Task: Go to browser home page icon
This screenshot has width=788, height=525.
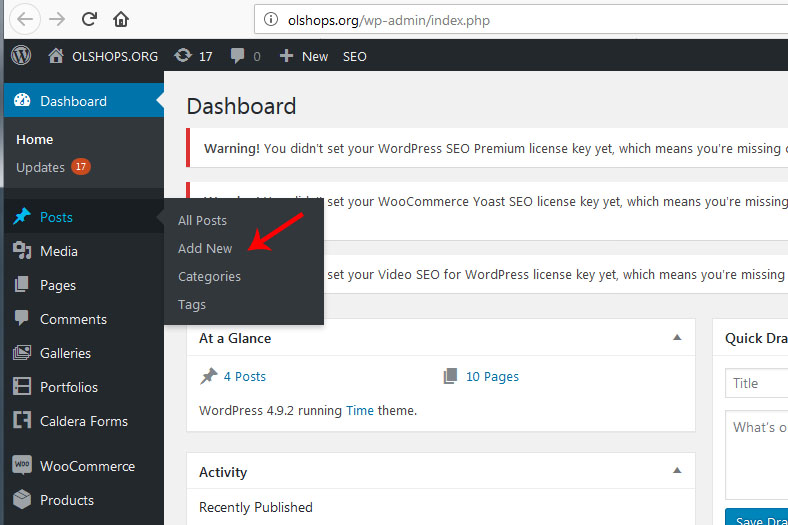Action: [x=121, y=19]
